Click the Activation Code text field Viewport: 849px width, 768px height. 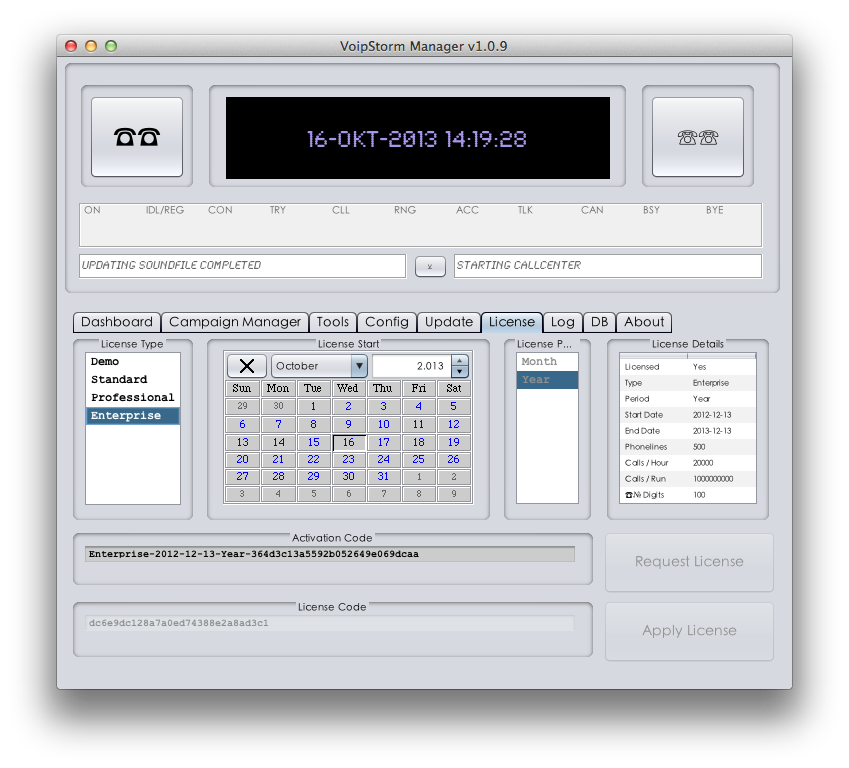pyautogui.click(x=330, y=554)
